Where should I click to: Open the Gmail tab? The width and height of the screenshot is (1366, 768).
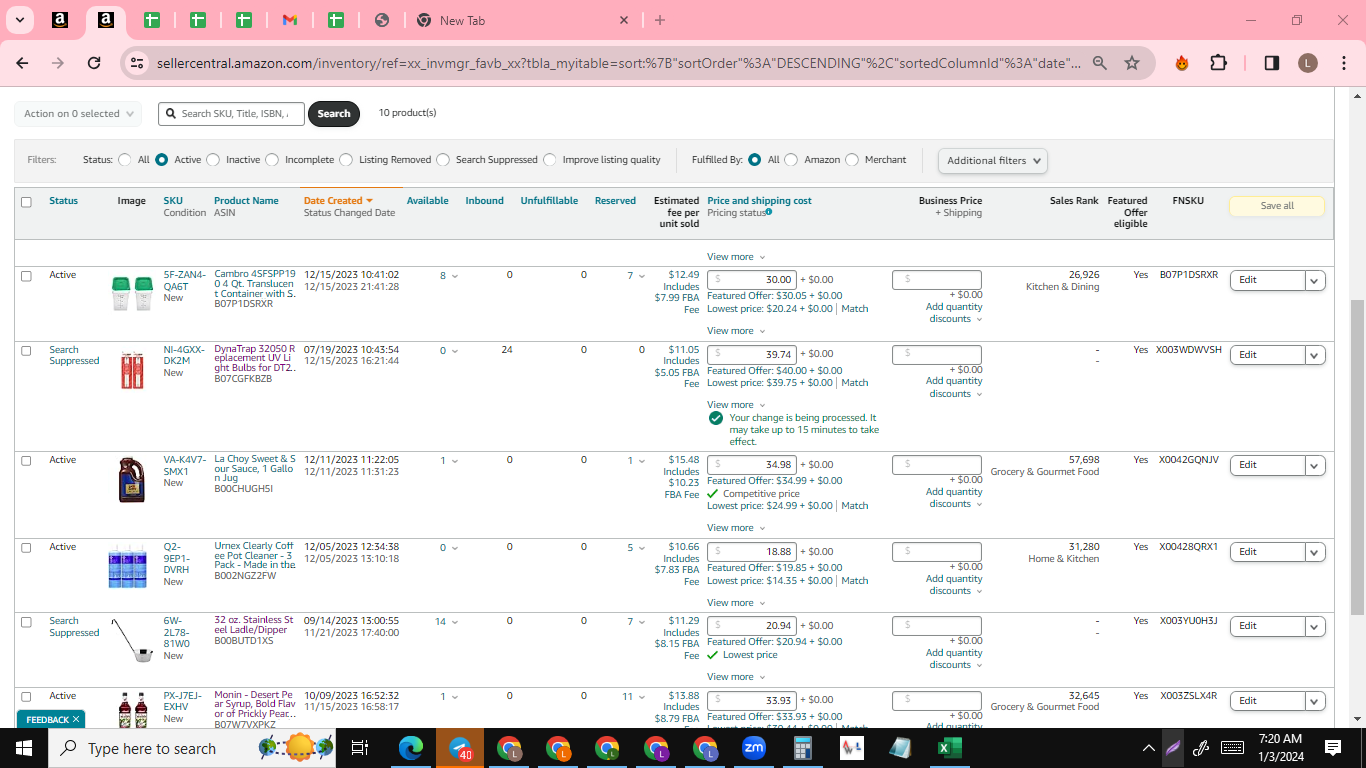pyautogui.click(x=290, y=20)
